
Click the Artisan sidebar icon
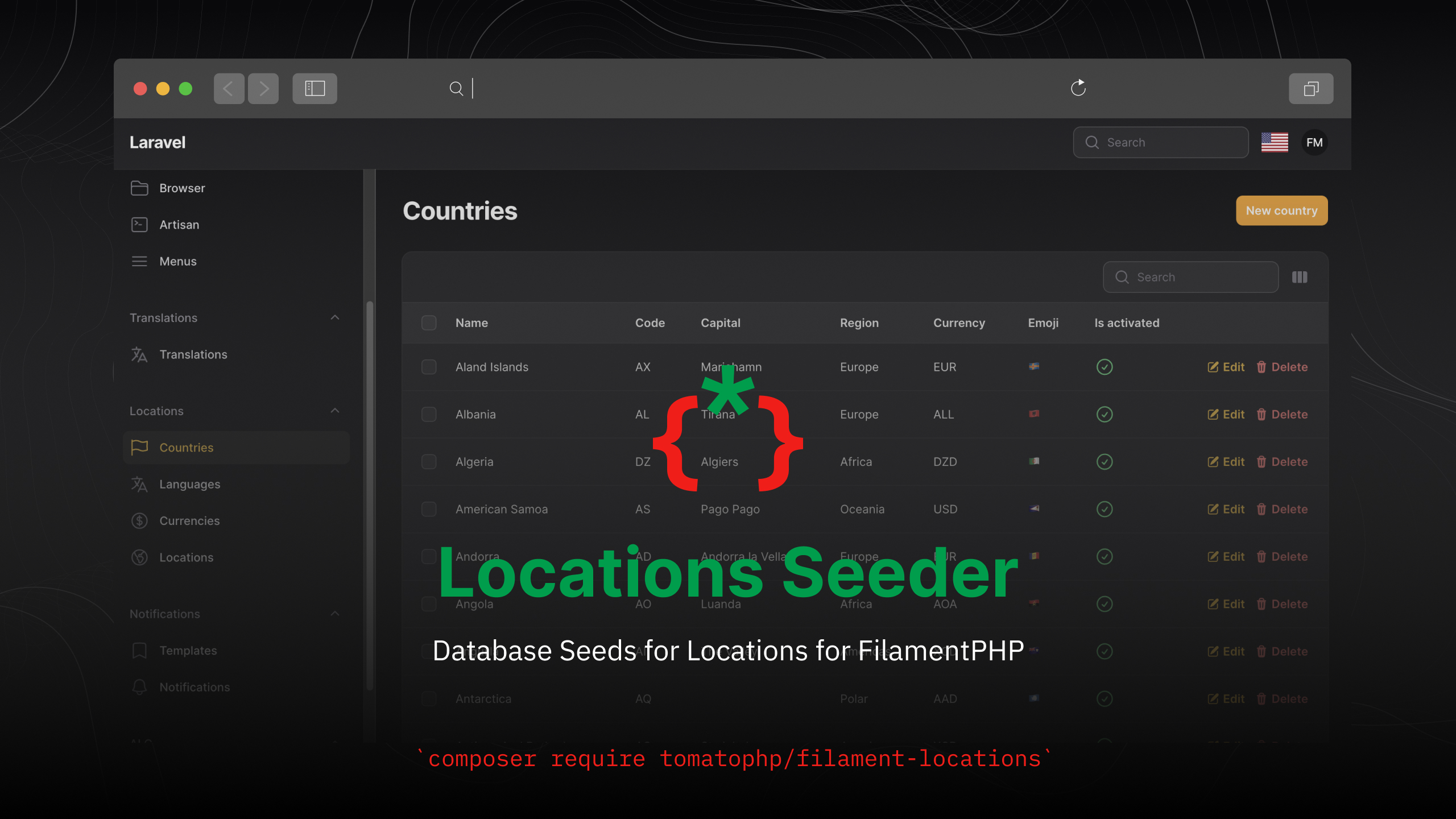coord(140,224)
